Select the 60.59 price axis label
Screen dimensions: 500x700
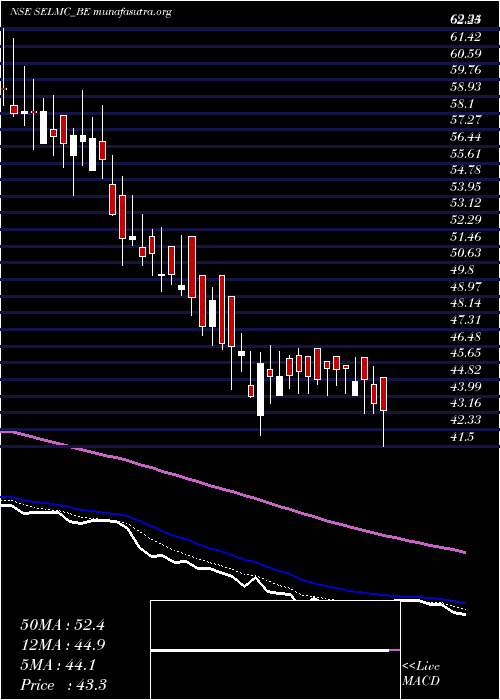[466, 54]
